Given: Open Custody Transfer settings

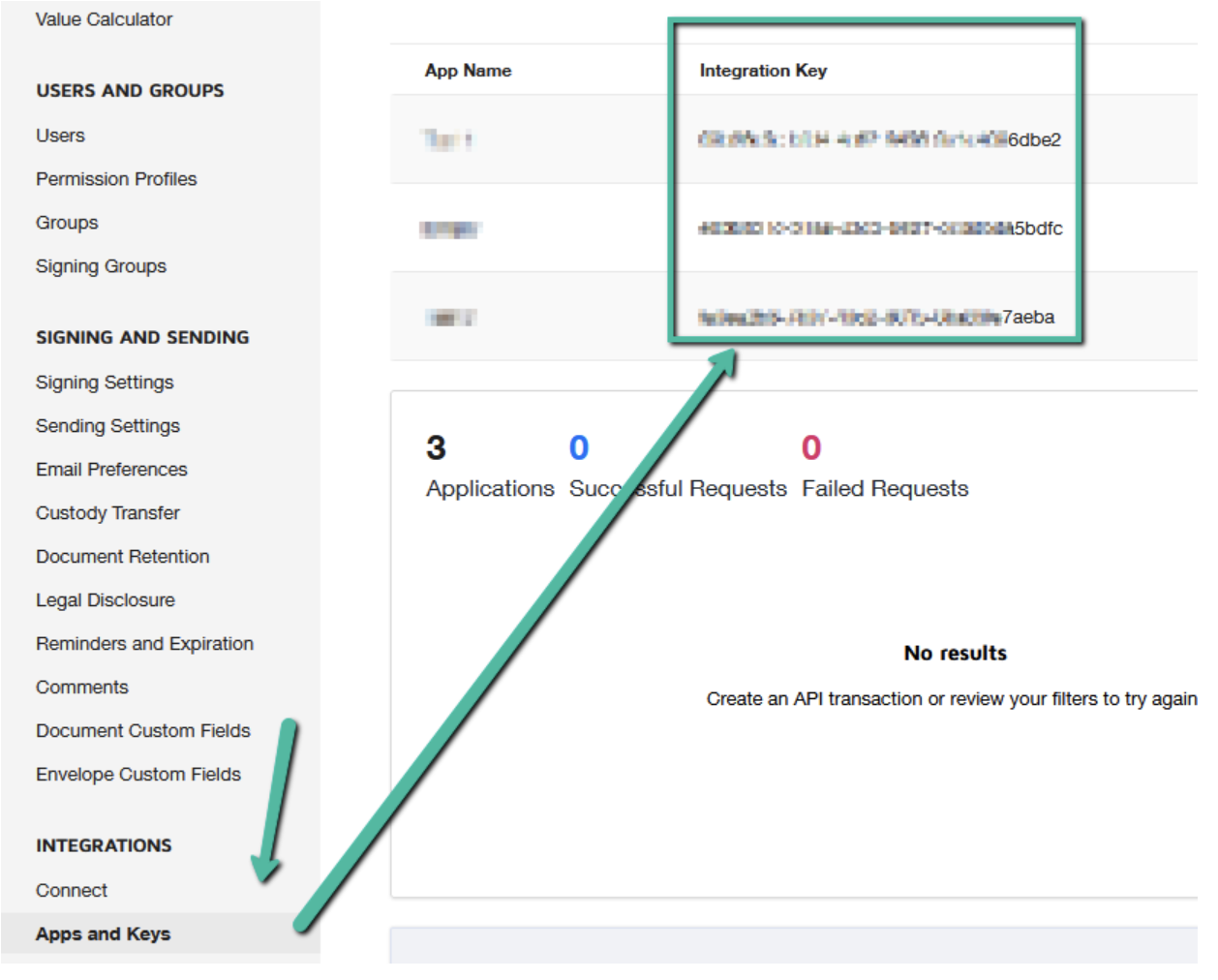Looking at the screenshot, I should click(107, 512).
